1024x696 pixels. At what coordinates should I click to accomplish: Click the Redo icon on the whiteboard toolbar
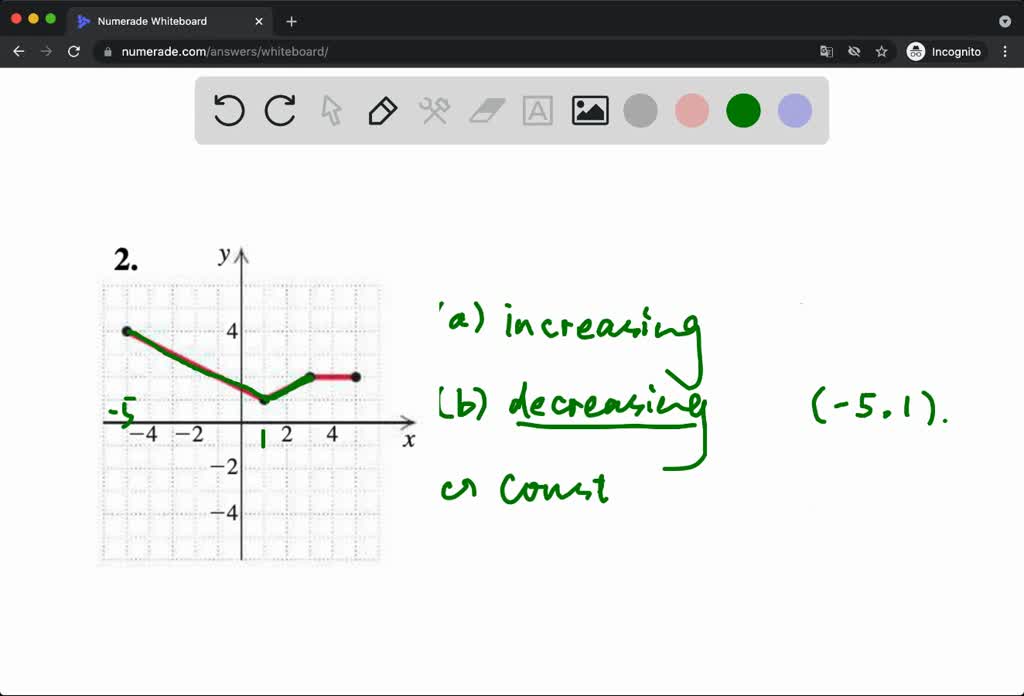(280, 111)
